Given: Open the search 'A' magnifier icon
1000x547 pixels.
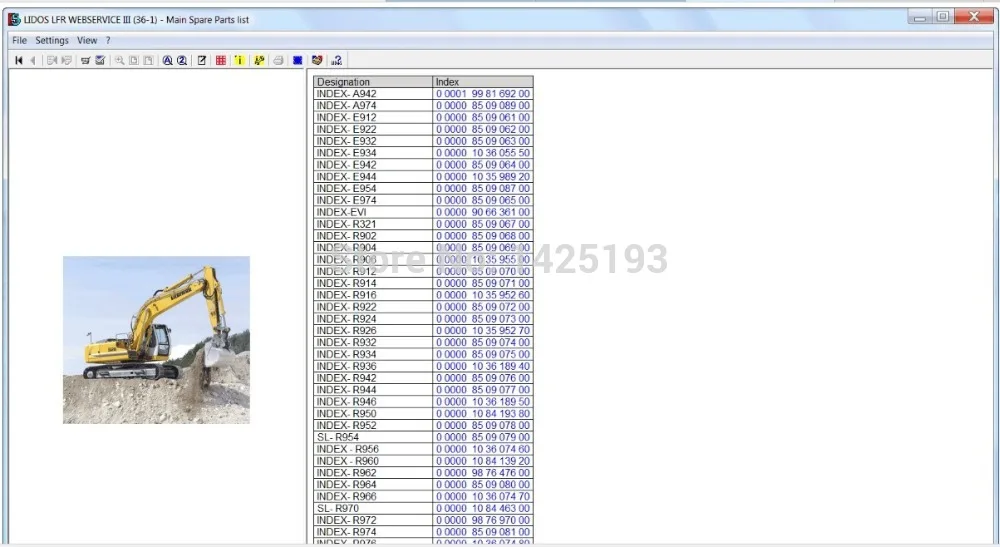Looking at the screenshot, I should point(167,60).
